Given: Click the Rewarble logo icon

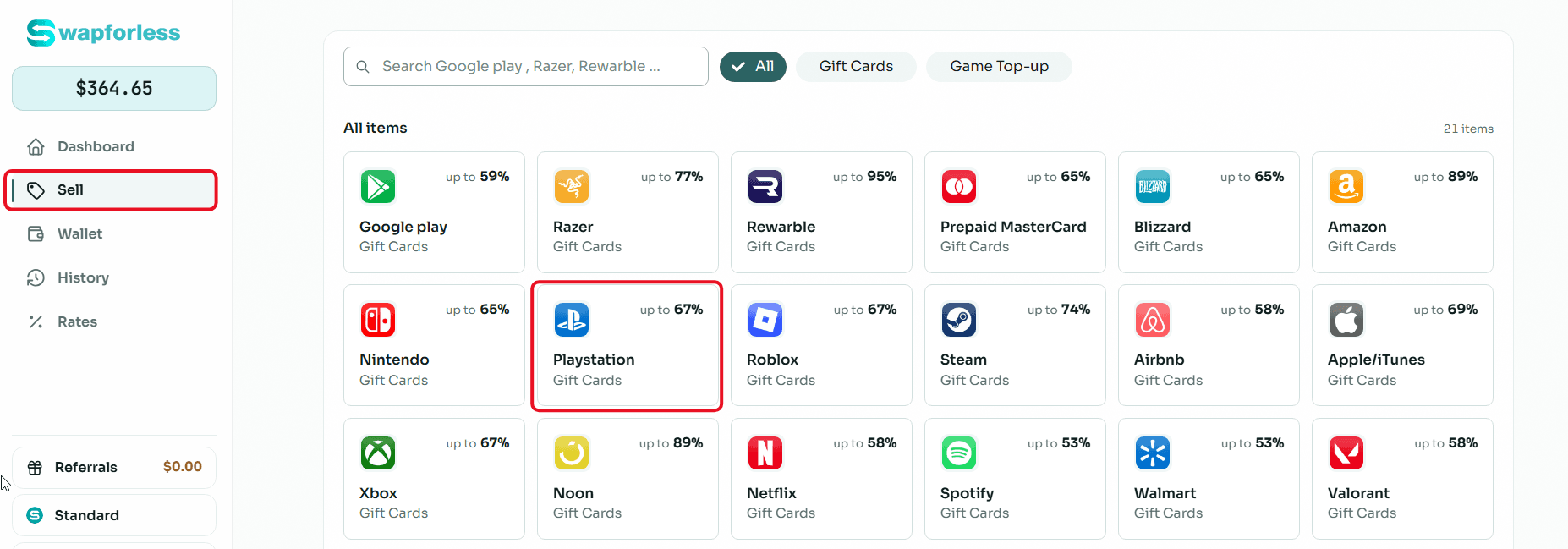Looking at the screenshot, I should pos(765,186).
